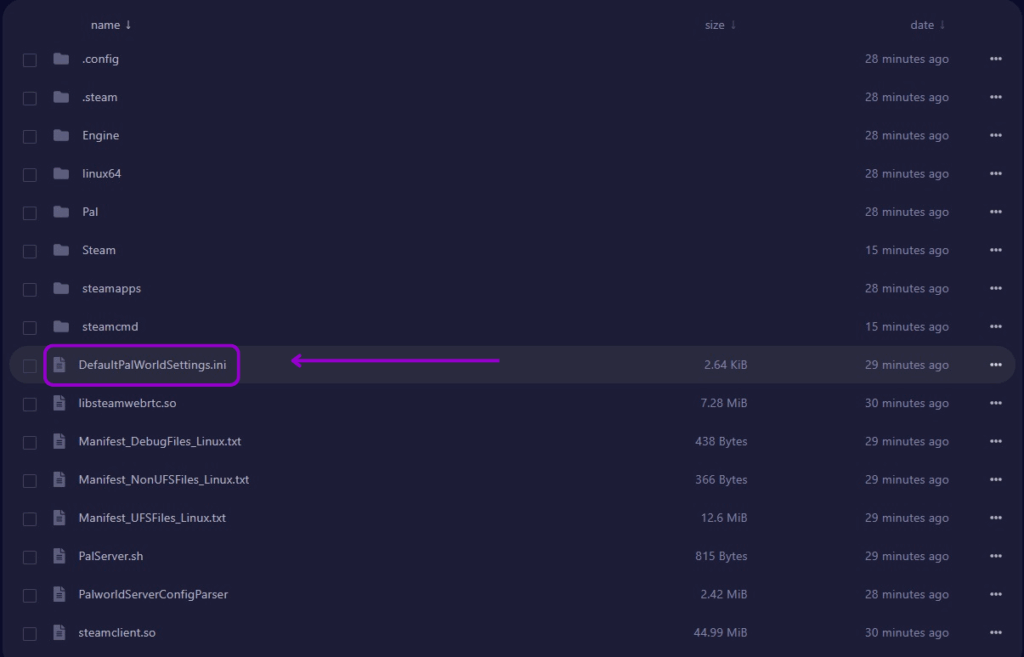1024x657 pixels.
Task: Open the three-dot menu for steamapps
Action: tap(996, 288)
